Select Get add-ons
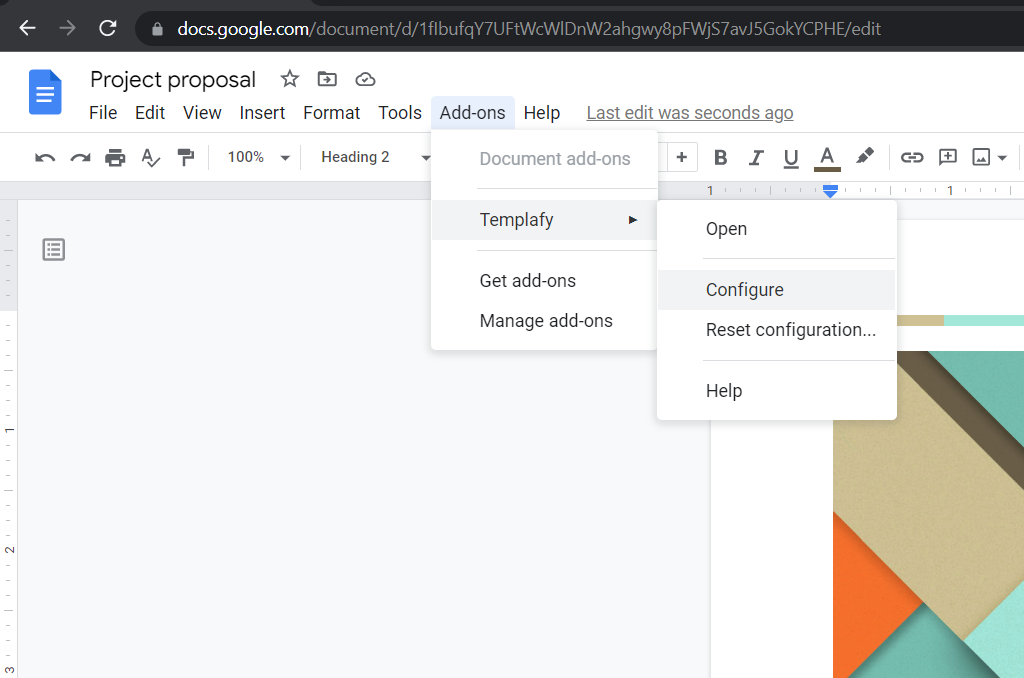 [545, 281]
